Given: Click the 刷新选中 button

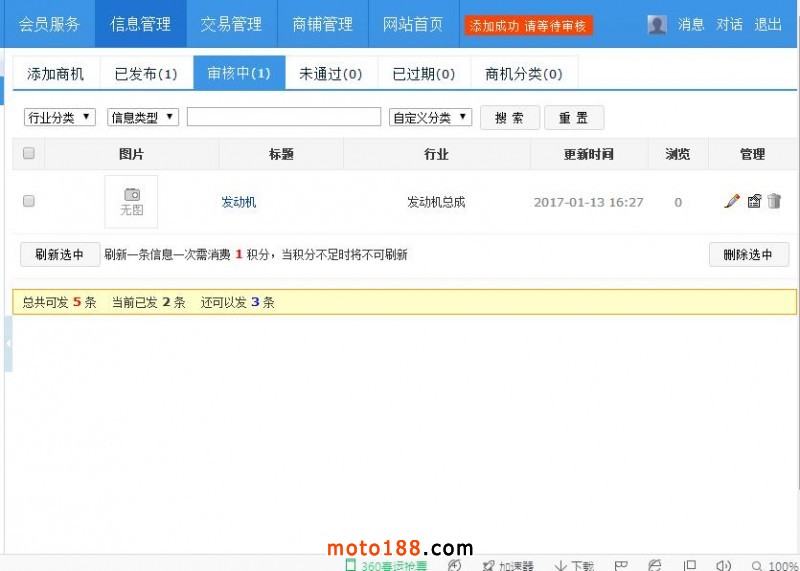Looking at the screenshot, I should coord(59,254).
